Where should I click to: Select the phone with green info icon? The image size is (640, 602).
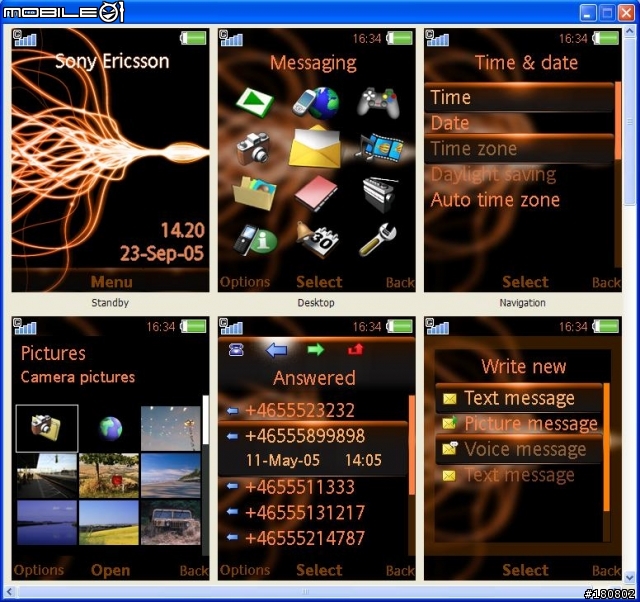(x=255, y=240)
